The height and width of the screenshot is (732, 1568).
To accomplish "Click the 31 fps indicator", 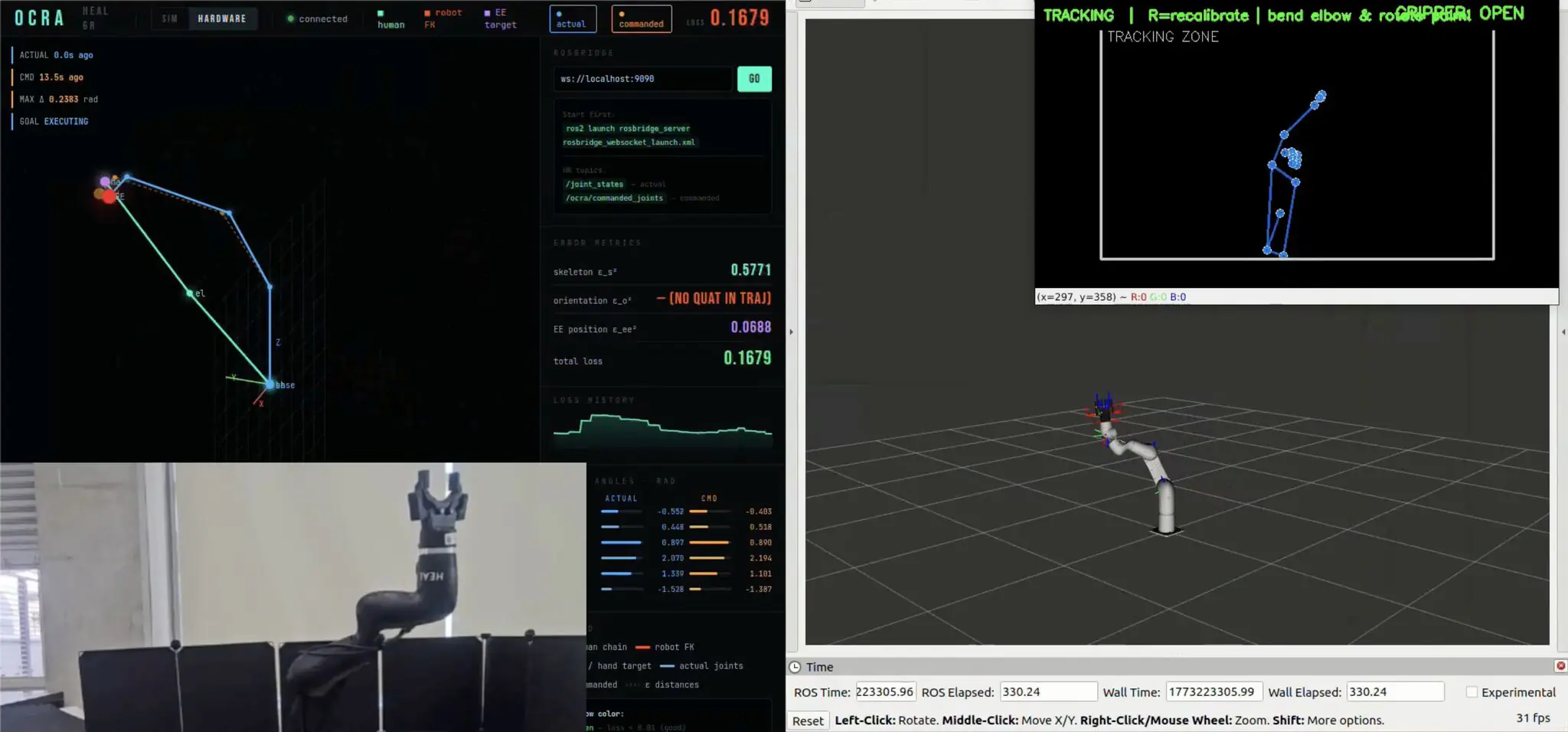I will (x=1533, y=717).
